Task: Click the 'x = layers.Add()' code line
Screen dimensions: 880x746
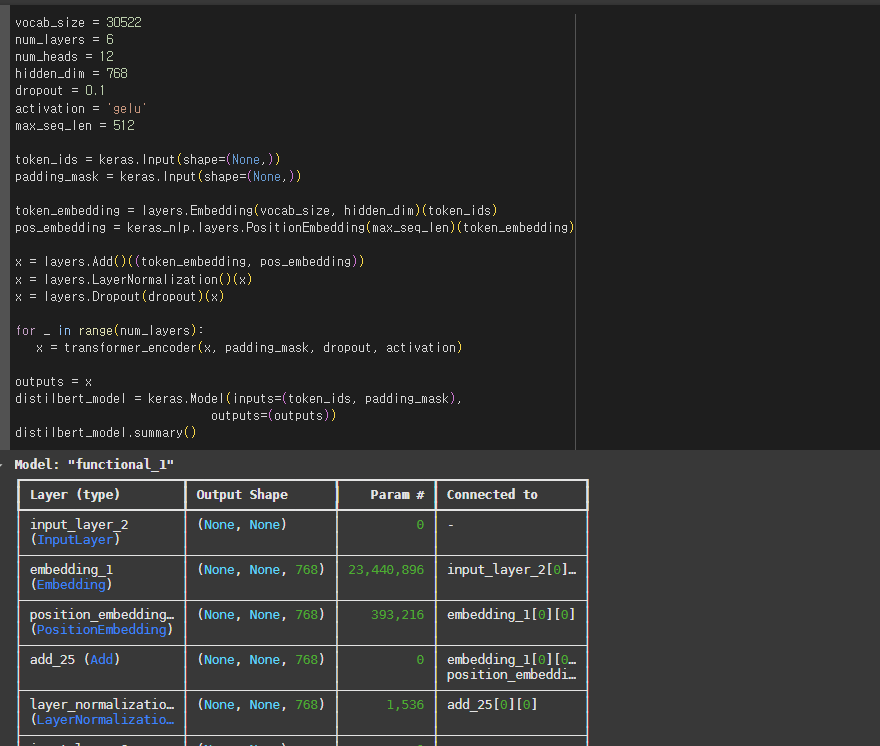Action: 190,262
